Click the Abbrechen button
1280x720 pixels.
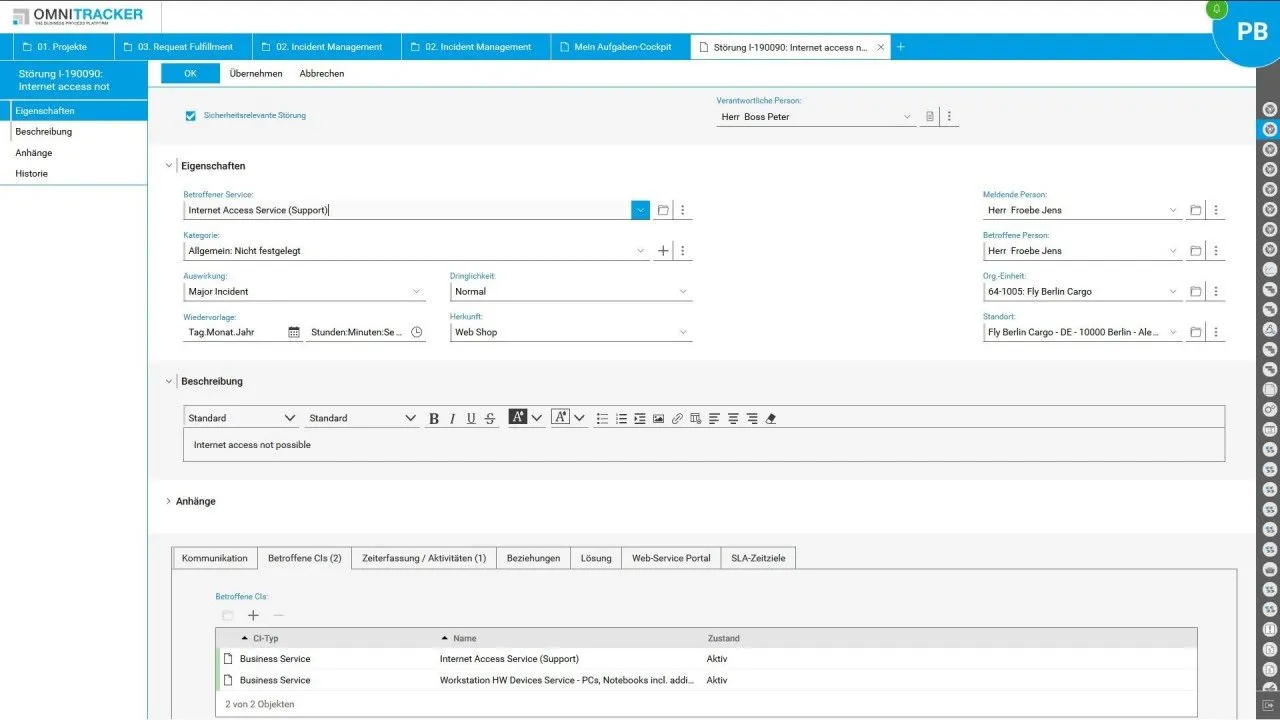pos(322,73)
